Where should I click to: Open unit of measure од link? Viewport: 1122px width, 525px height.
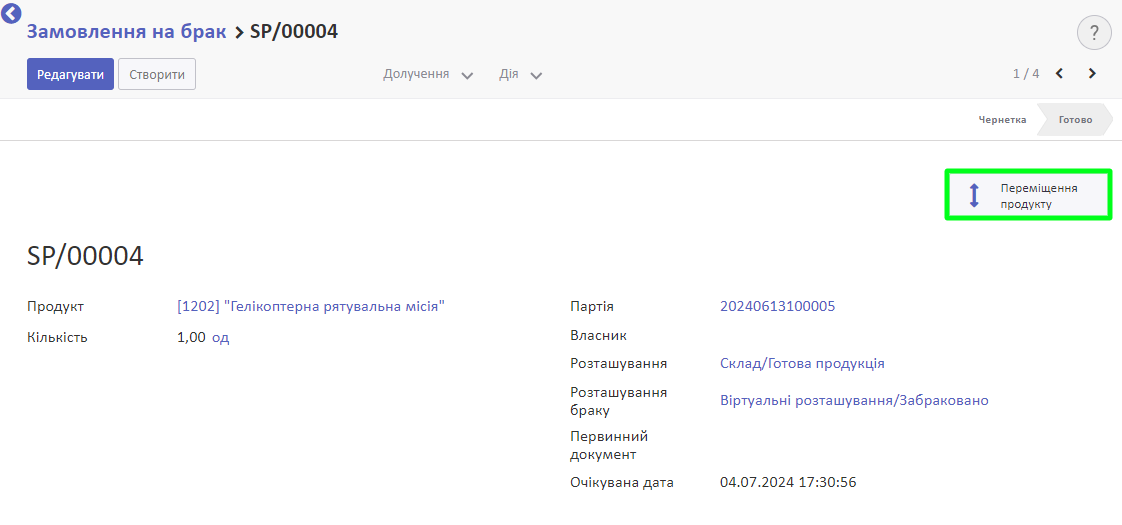(220, 338)
